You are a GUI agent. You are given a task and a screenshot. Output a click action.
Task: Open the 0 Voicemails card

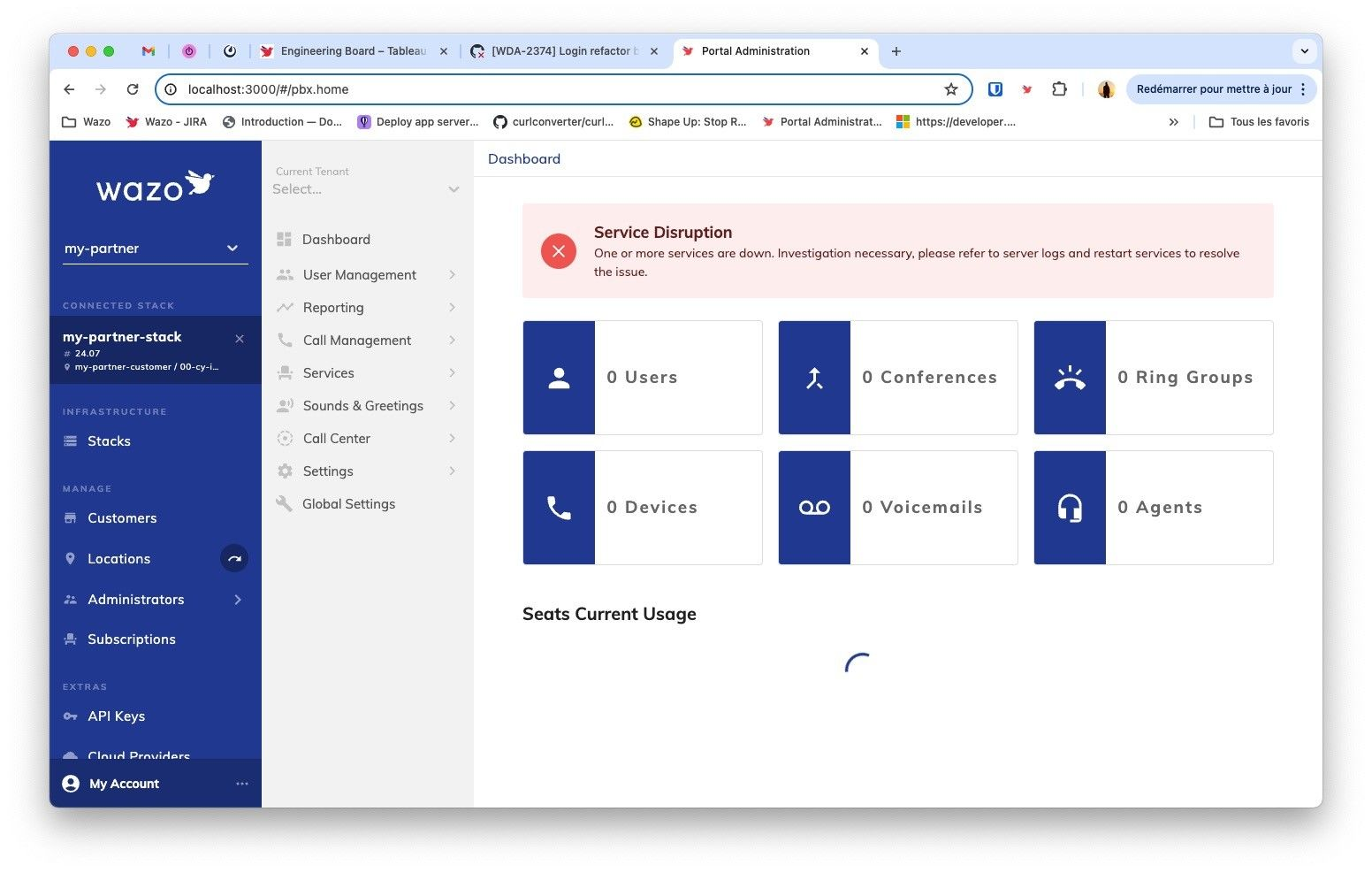[898, 508]
